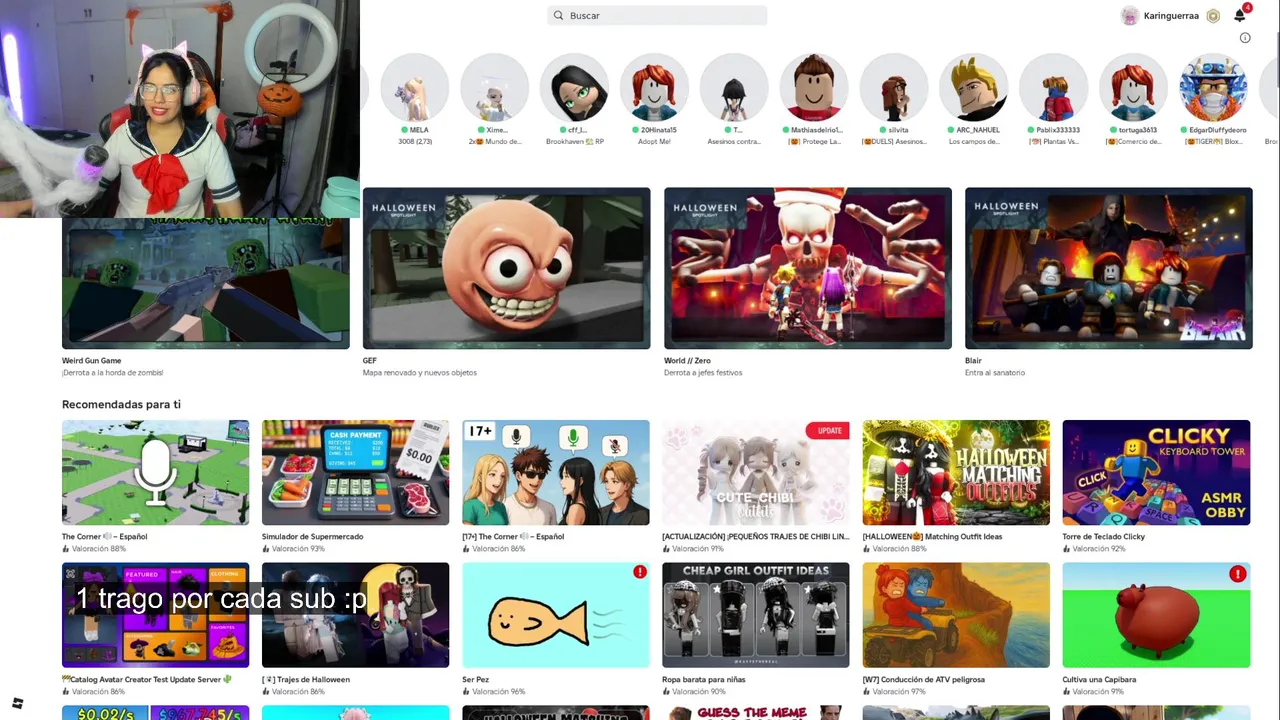Screen dimensions: 1280x720
Task: Click the World // Zero title
Action: click(687, 360)
